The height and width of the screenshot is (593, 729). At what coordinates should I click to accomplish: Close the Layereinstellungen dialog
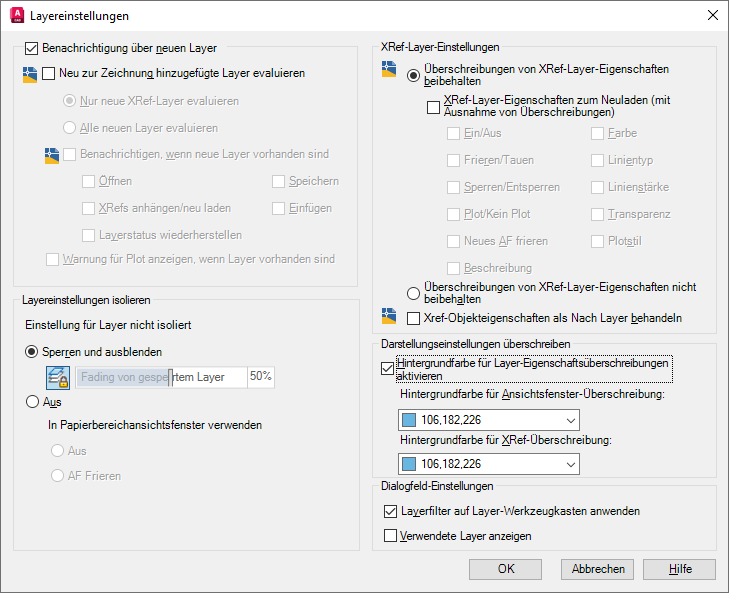(x=712, y=15)
